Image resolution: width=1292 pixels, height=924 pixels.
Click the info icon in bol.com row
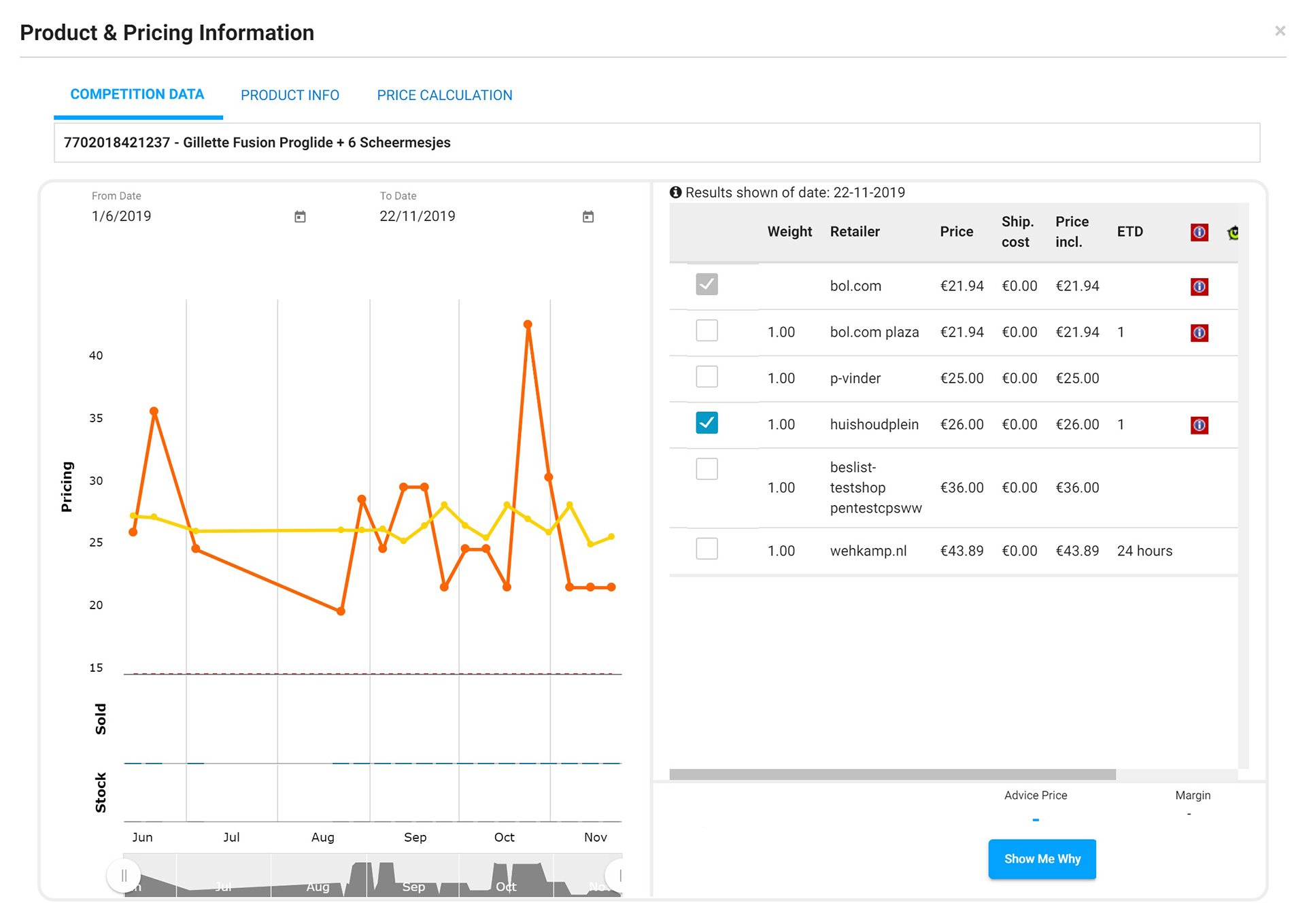[x=1200, y=286]
